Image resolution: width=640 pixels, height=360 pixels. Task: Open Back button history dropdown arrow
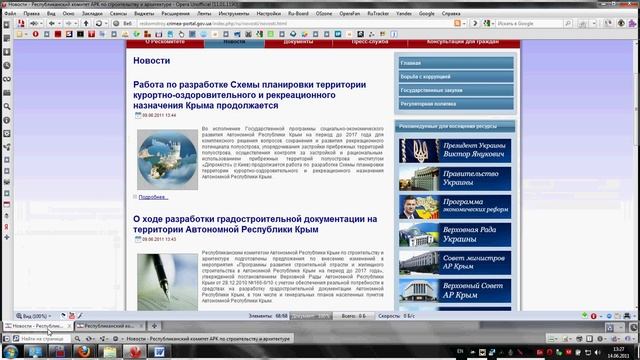[x=59, y=24]
